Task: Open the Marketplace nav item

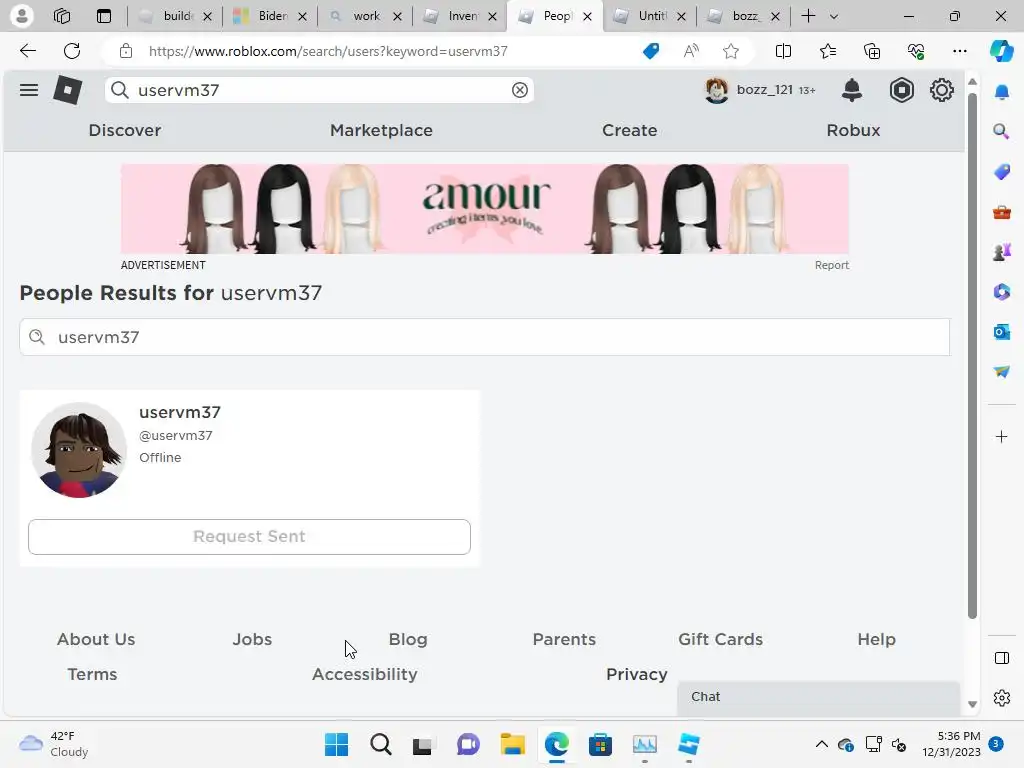Action: coord(381,130)
